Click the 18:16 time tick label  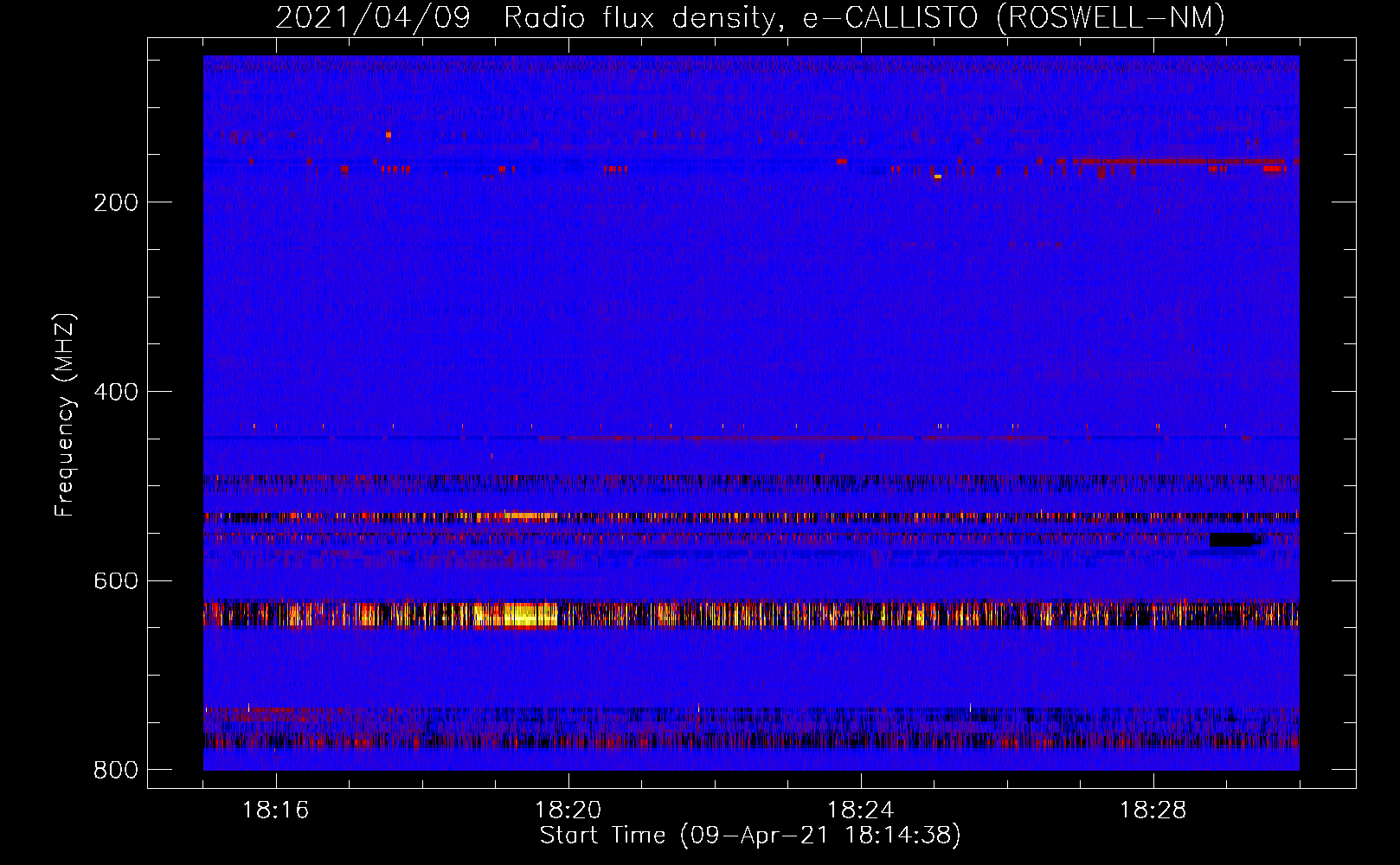coord(276,811)
